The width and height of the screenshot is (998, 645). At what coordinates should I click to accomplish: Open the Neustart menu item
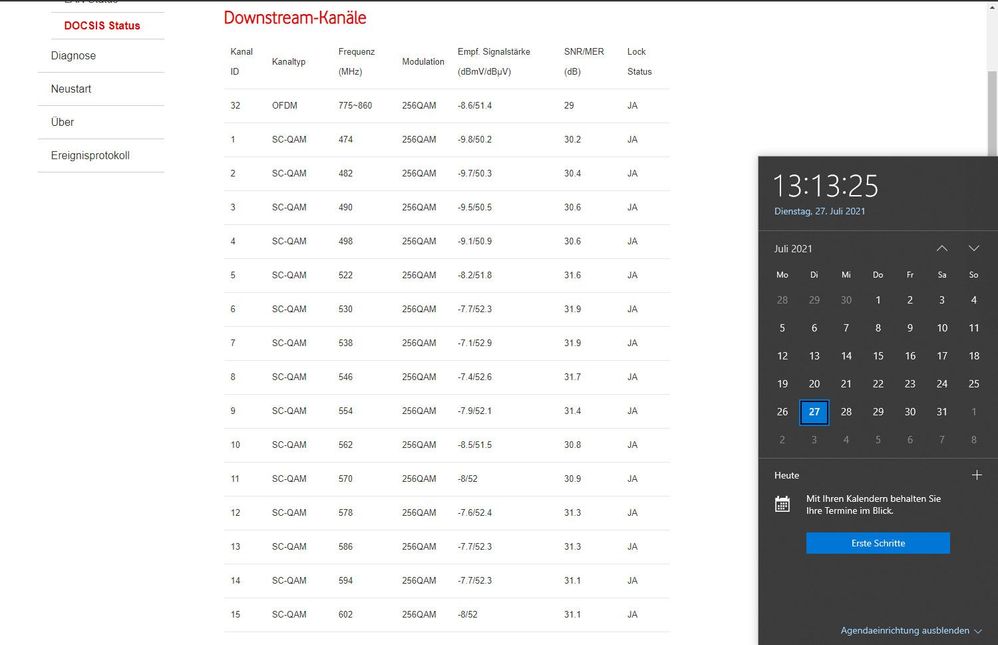71,89
